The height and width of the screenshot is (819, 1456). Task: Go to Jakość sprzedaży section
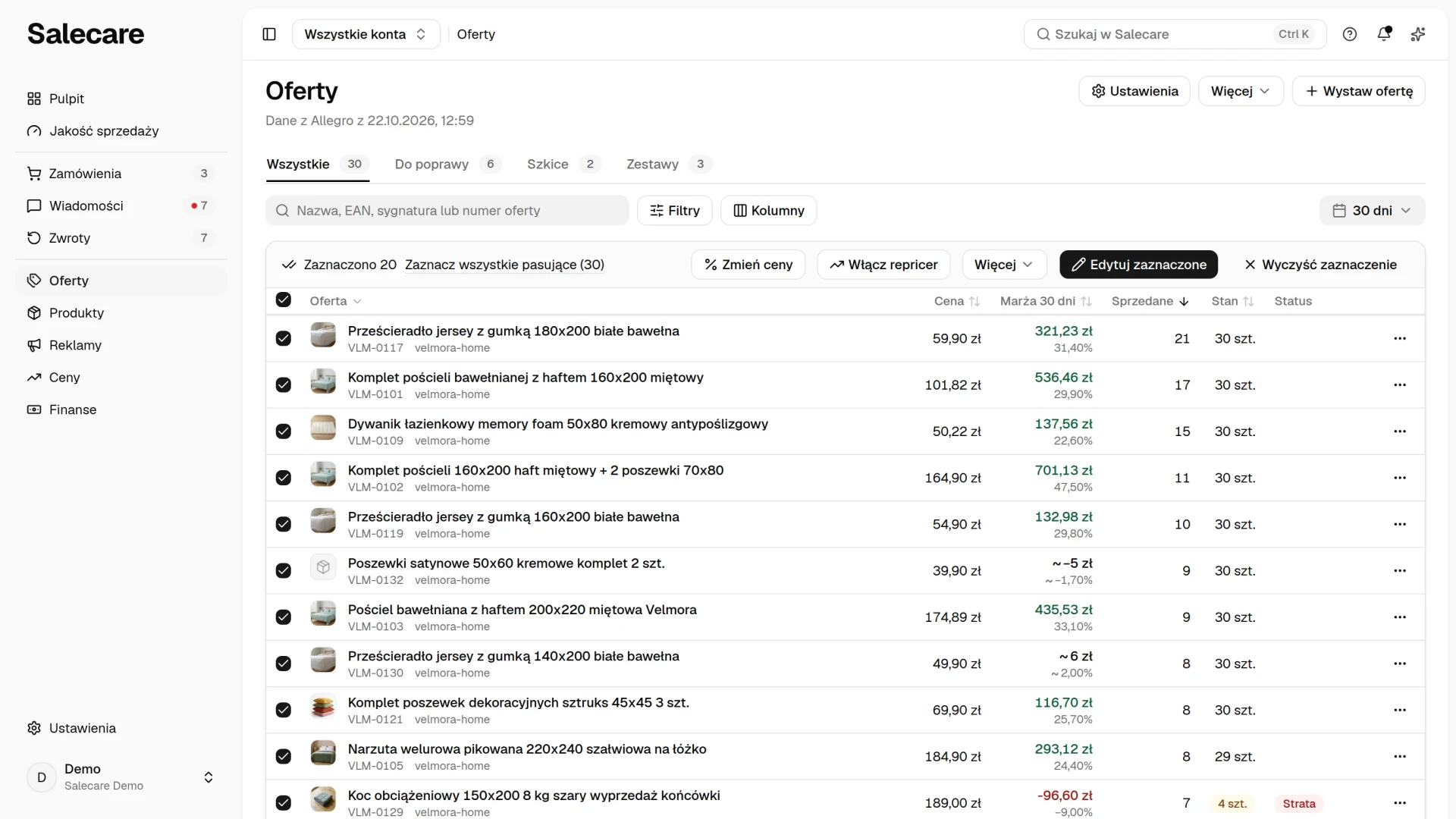pos(121,131)
